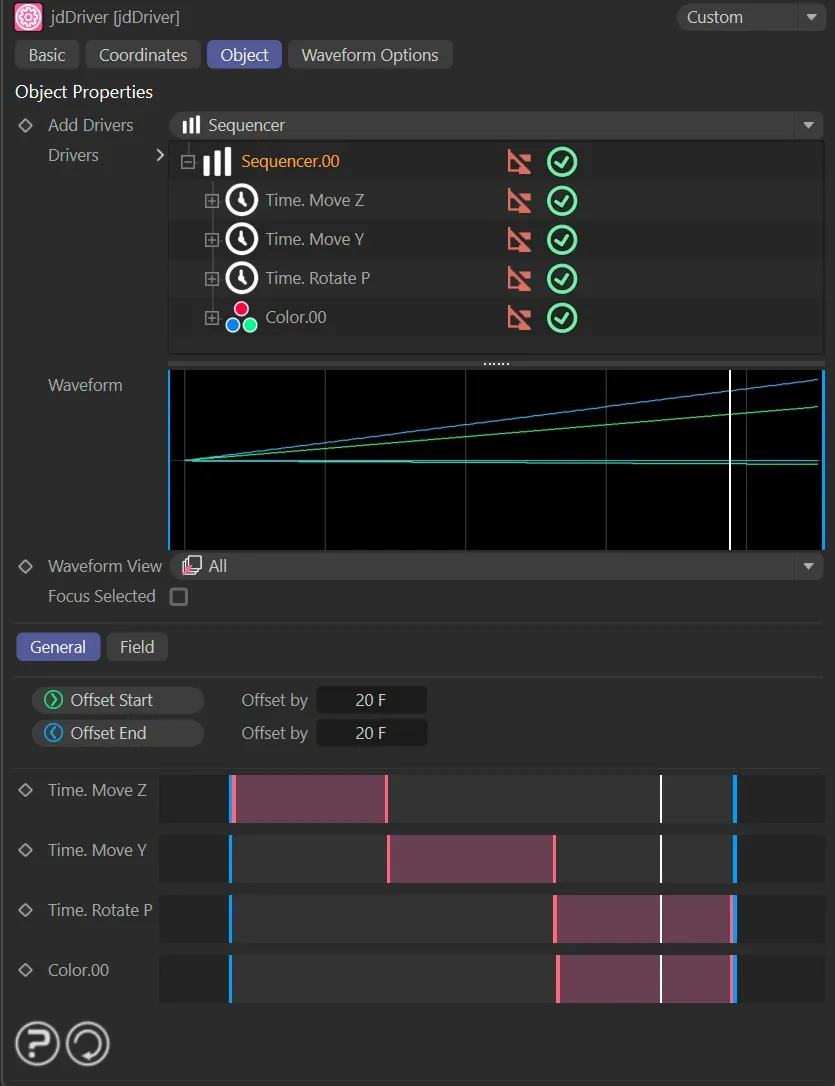Screen dimensions: 835x1086
Task: Click the Offset by 20 F input field
Action: (371, 699)
